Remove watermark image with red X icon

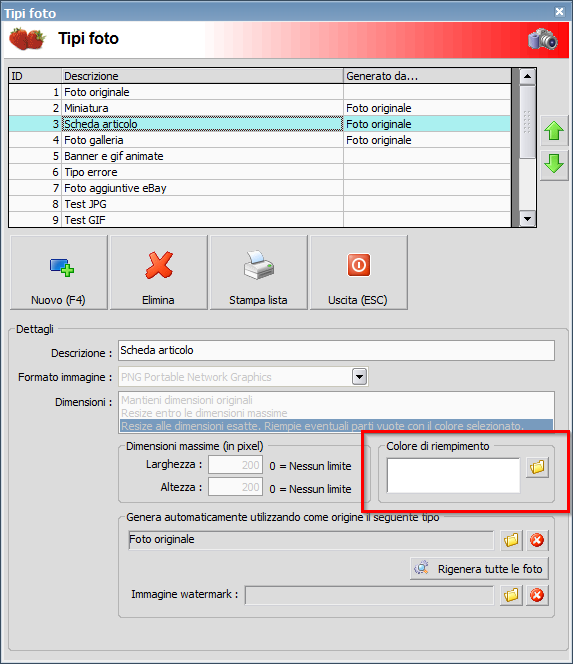[537, 595]
